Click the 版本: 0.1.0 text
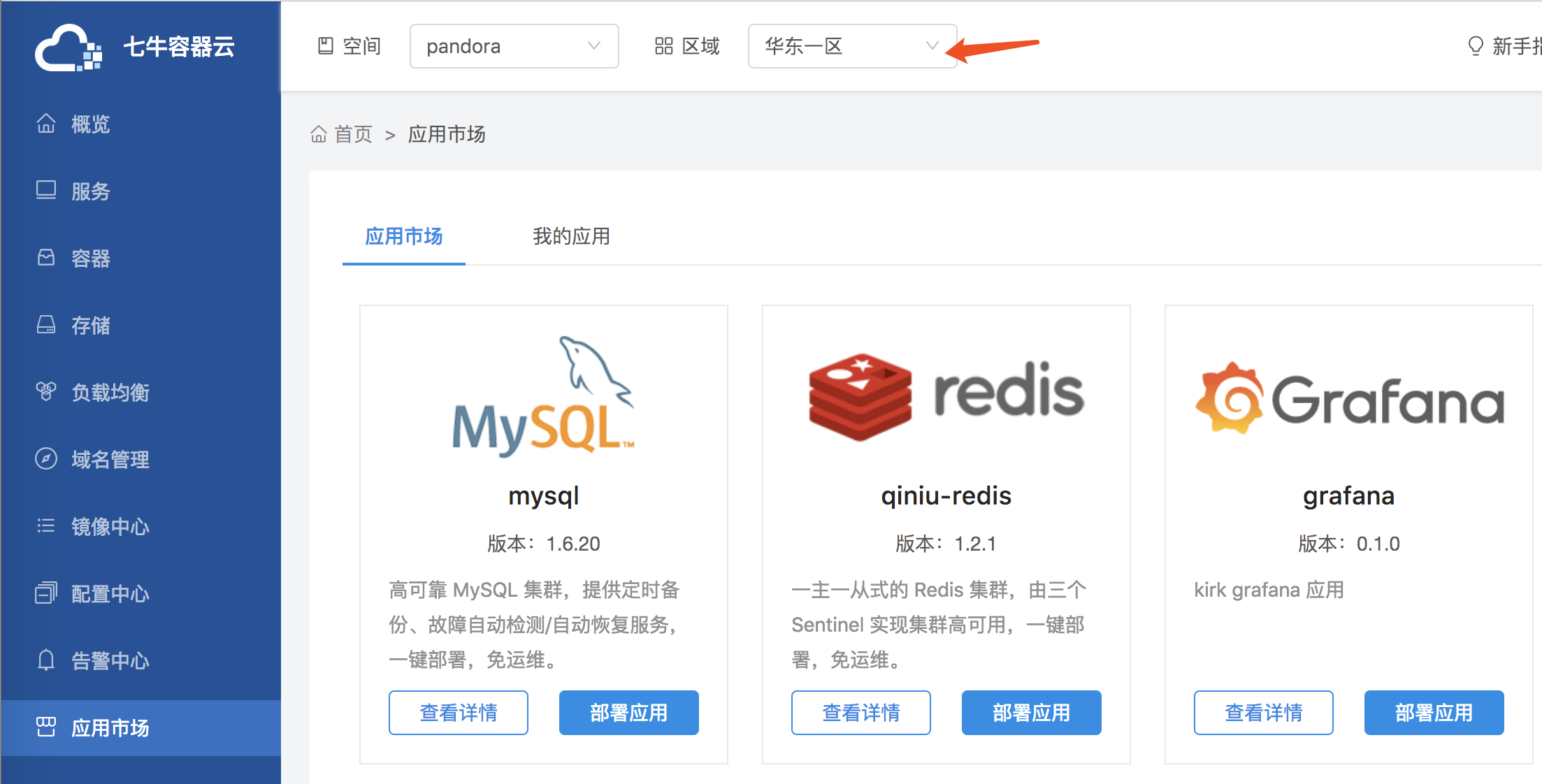Viewport: 1542px width, 784px height. tap(1349, 544)
